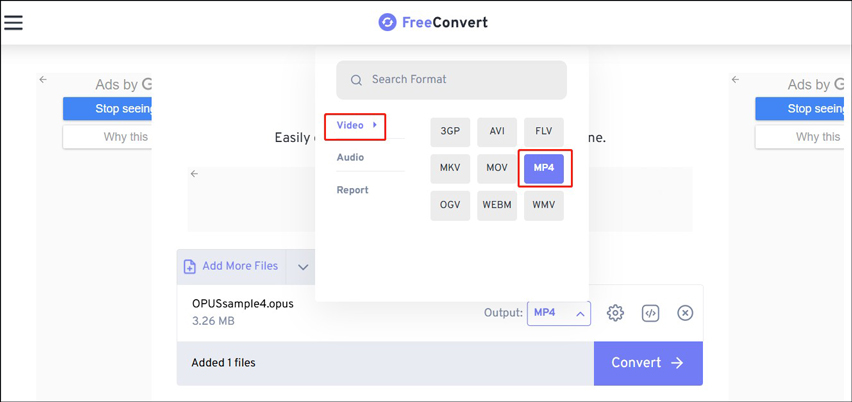The width and height of the screenshot is (852, 402).
Task: Choose 3GP format
Action: pyautogui.click(x=450, y=132)
